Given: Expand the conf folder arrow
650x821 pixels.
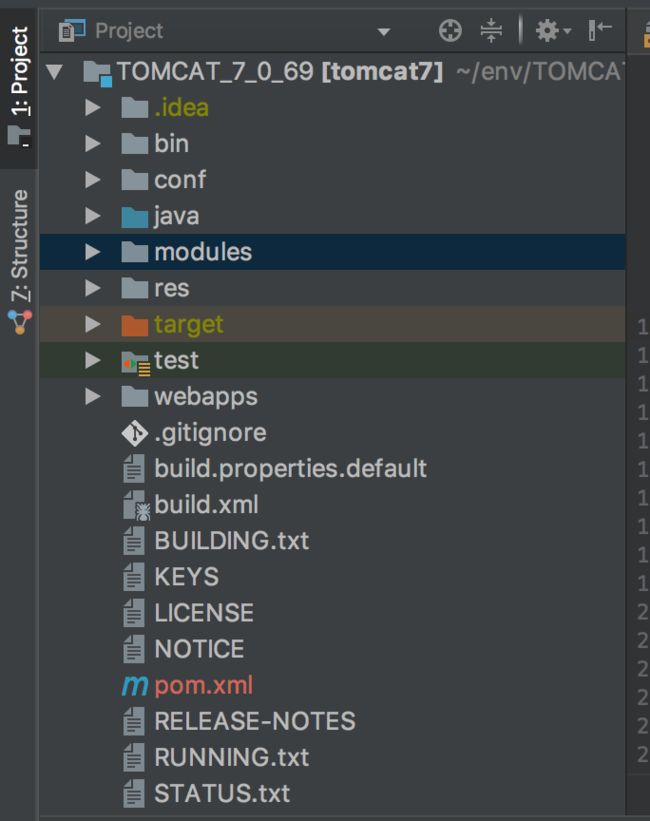Looking at the screenshot, I should pyautogui.click(x=93, y=180).
